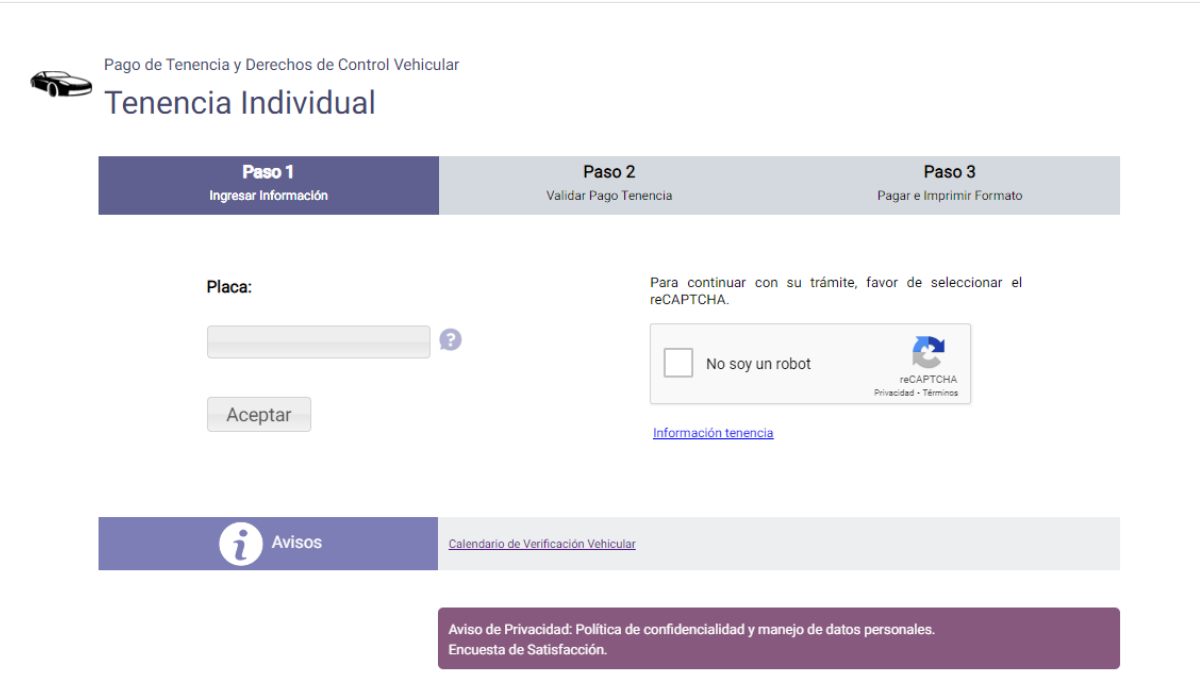Click the reCAPTCHA logo icon
The image size is (1200, 700).
(928, 352)
